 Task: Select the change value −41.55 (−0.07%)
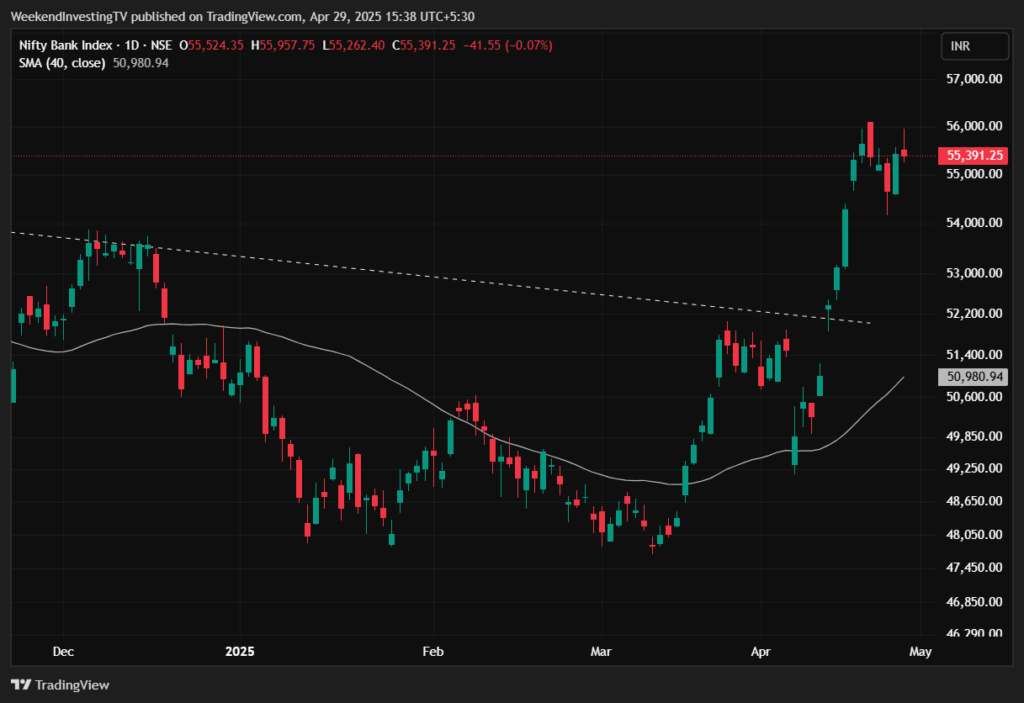(x=507, y=46)
